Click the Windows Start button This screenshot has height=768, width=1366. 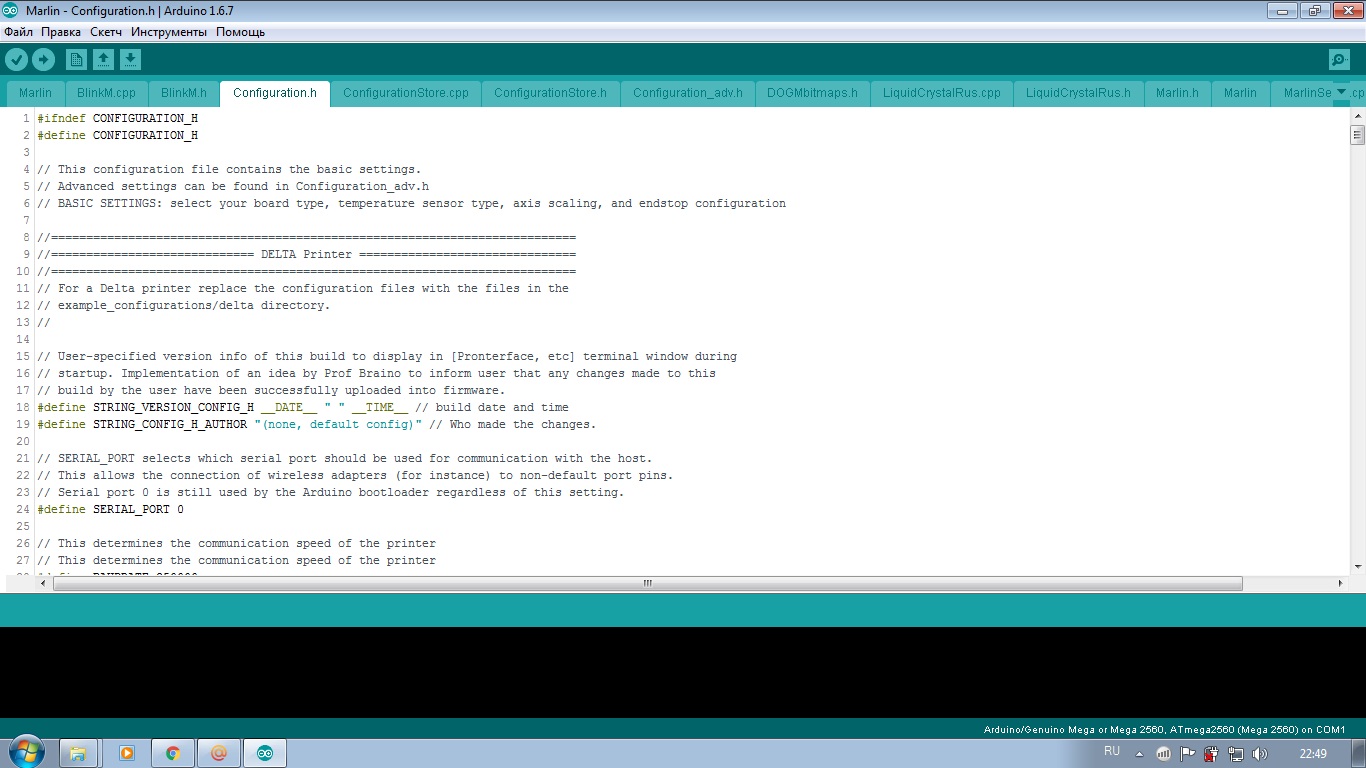coord(26,752)
